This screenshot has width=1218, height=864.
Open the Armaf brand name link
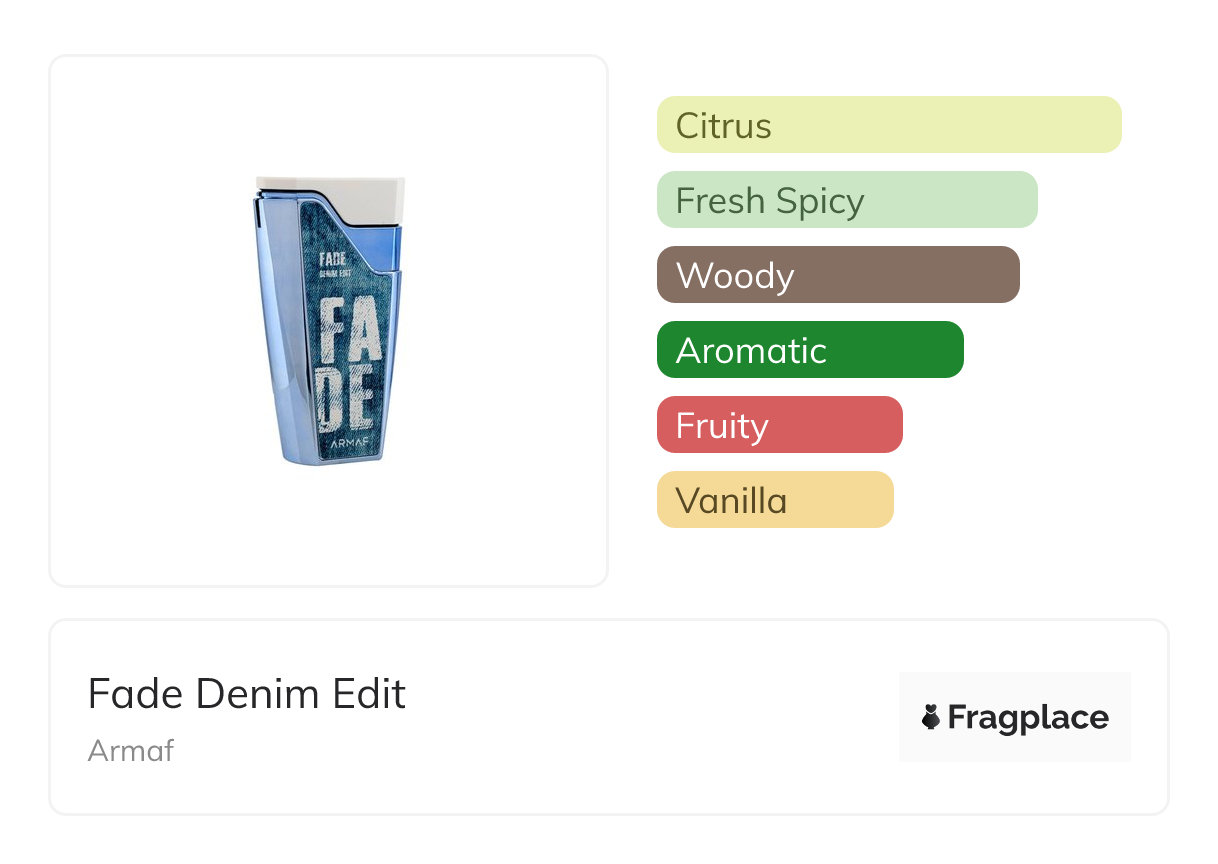tap(131, 751)
